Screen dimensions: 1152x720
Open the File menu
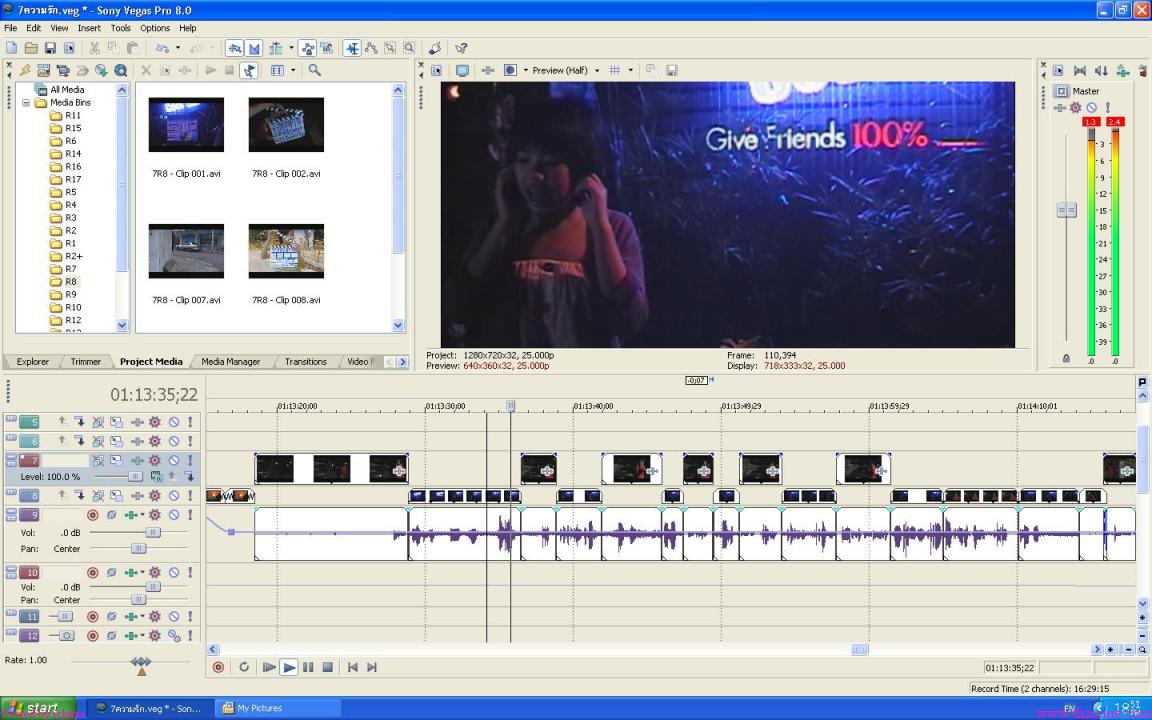10,28
